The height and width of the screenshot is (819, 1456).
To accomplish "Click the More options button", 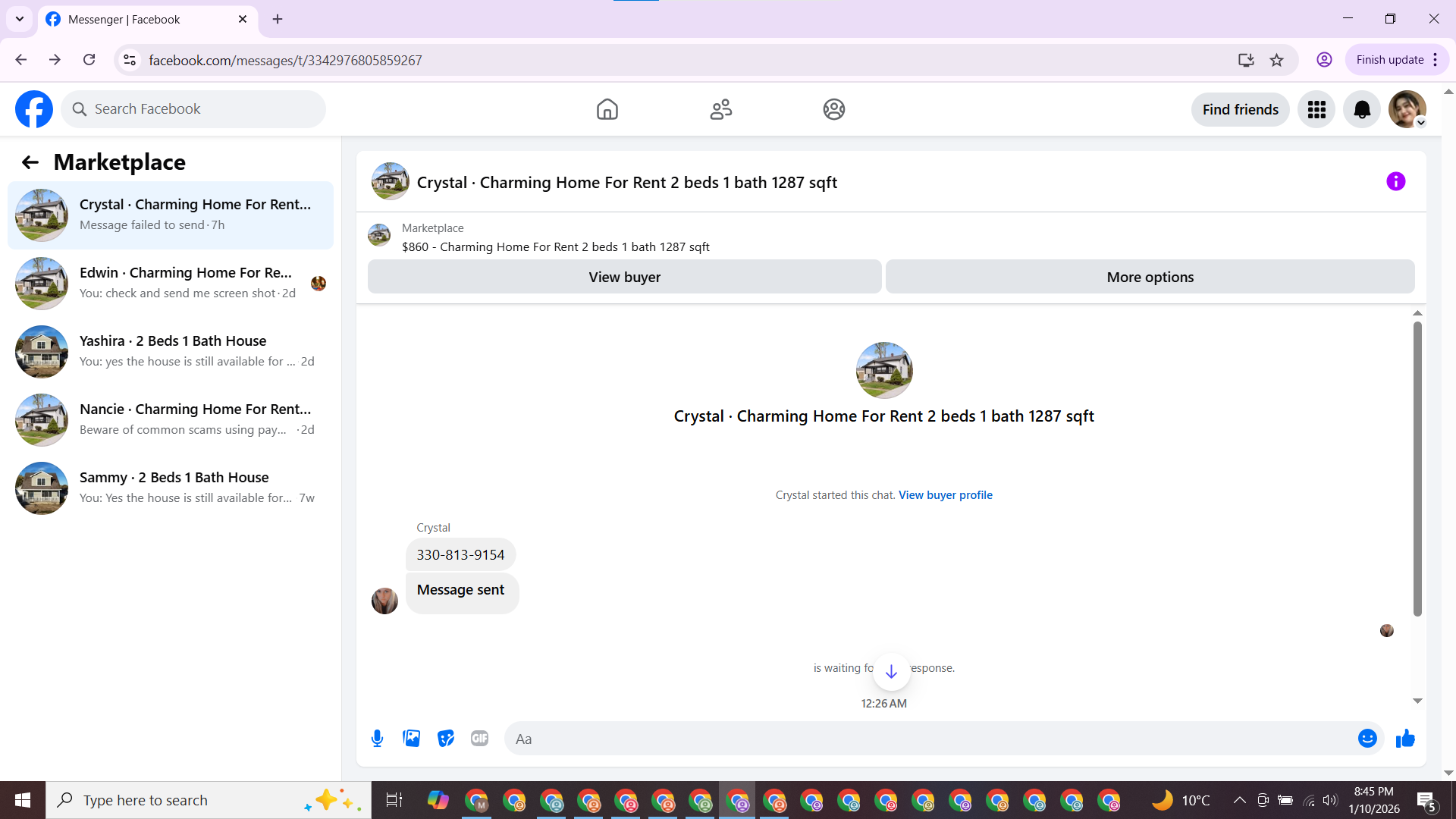I will [1150, 277].
